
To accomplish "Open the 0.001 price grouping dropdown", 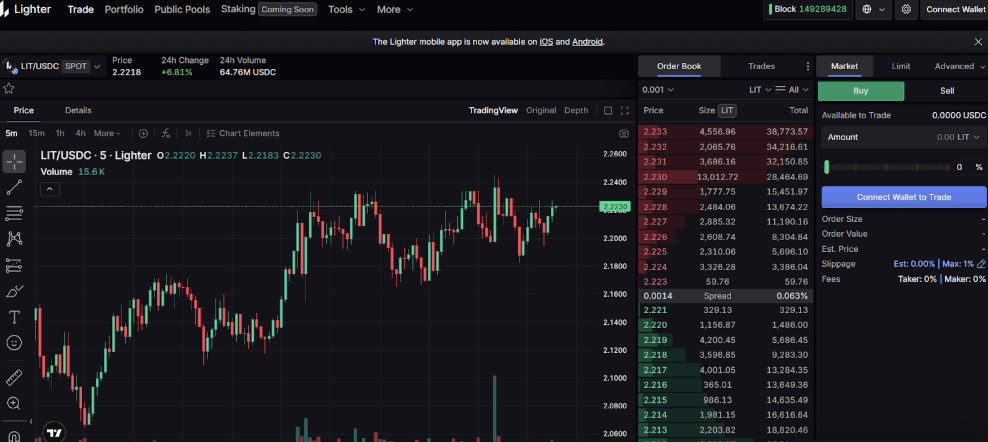I will (659, 90).
